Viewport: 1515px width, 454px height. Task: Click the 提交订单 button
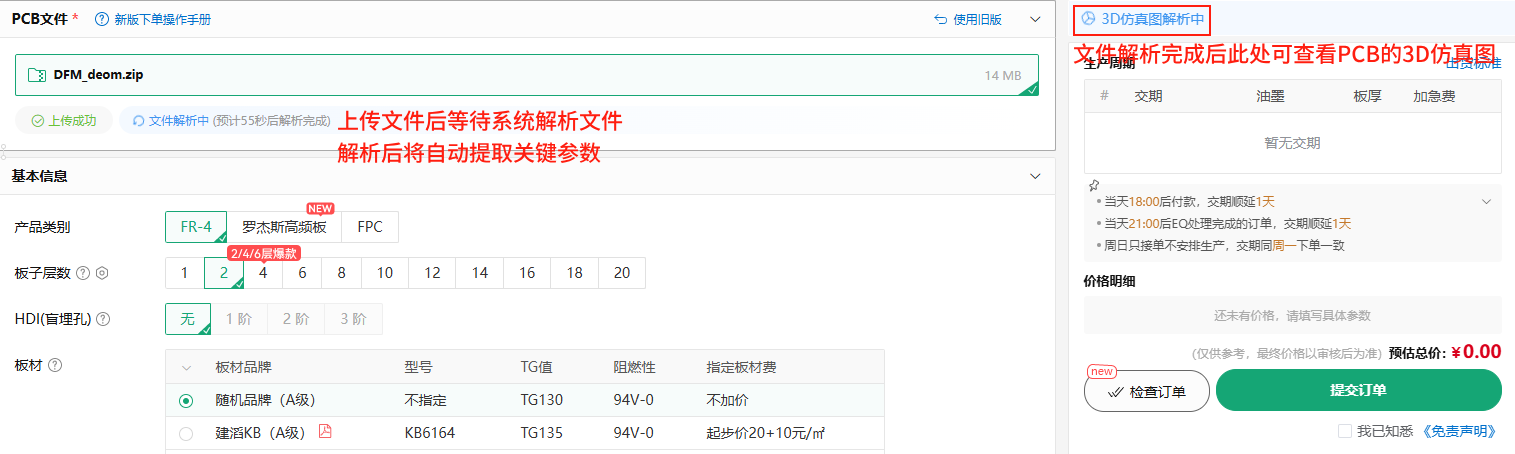1358,390
